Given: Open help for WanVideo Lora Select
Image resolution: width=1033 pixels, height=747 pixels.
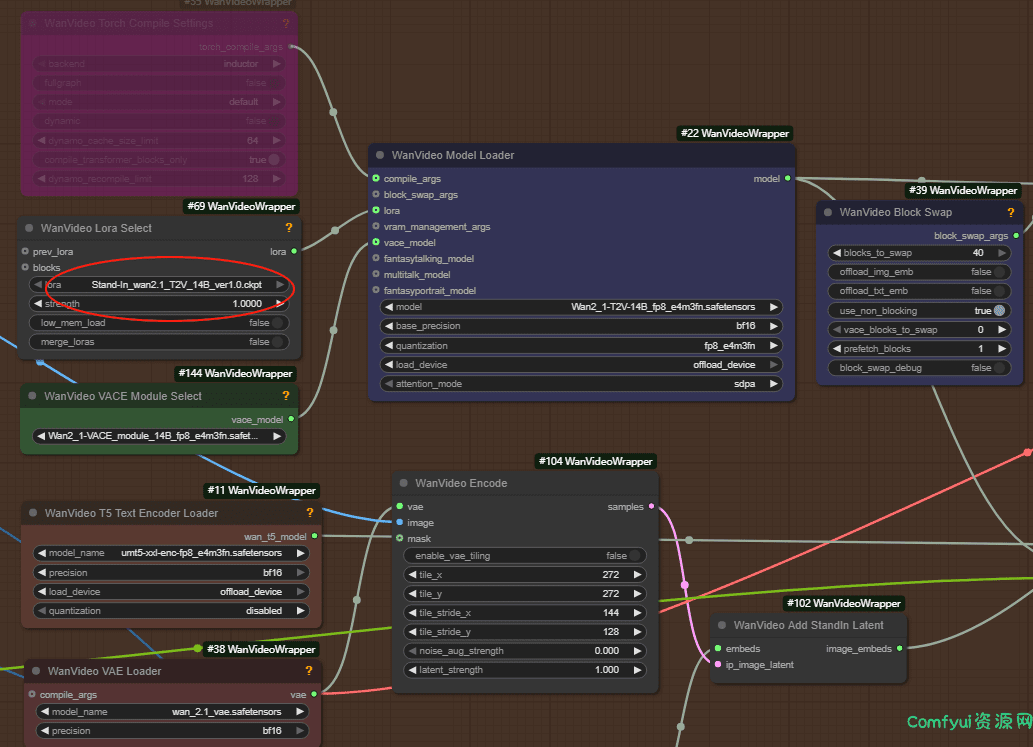Looking at the screenshot, I should [x=289, y=228].
